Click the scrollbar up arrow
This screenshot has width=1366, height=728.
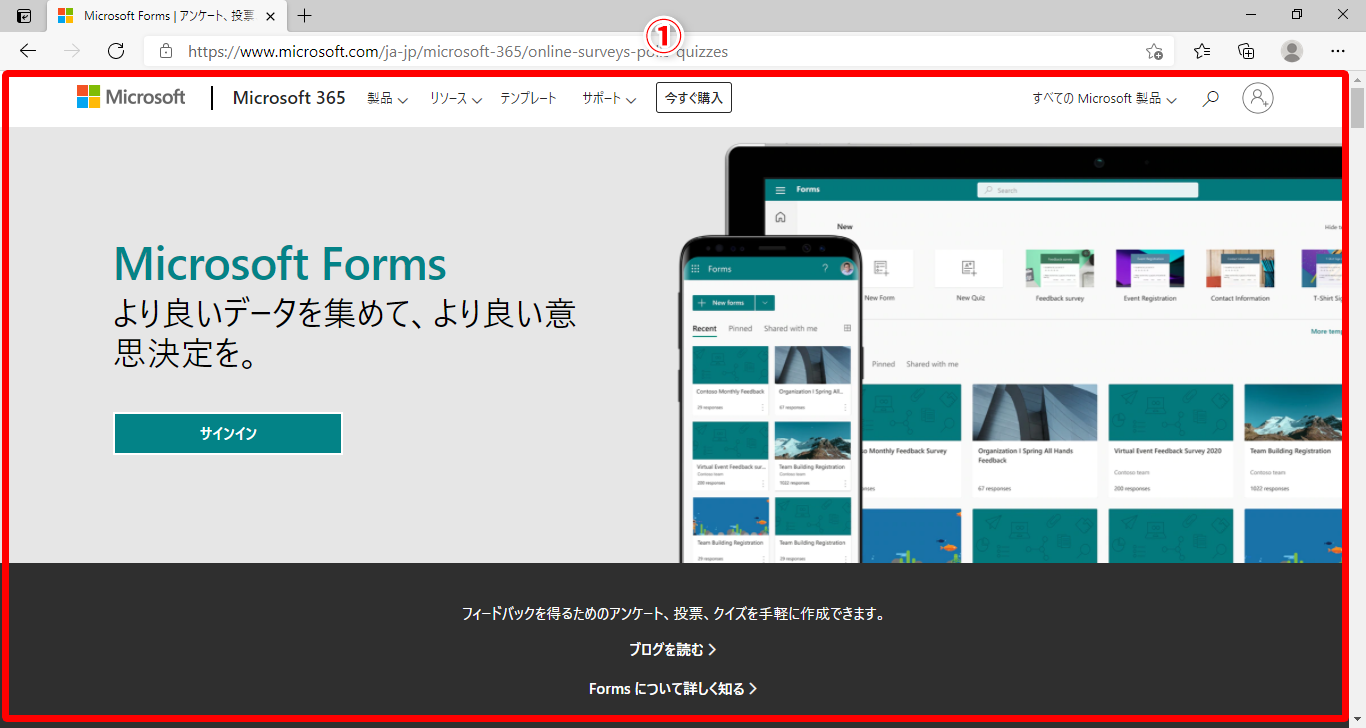[x=1357, y=79]
